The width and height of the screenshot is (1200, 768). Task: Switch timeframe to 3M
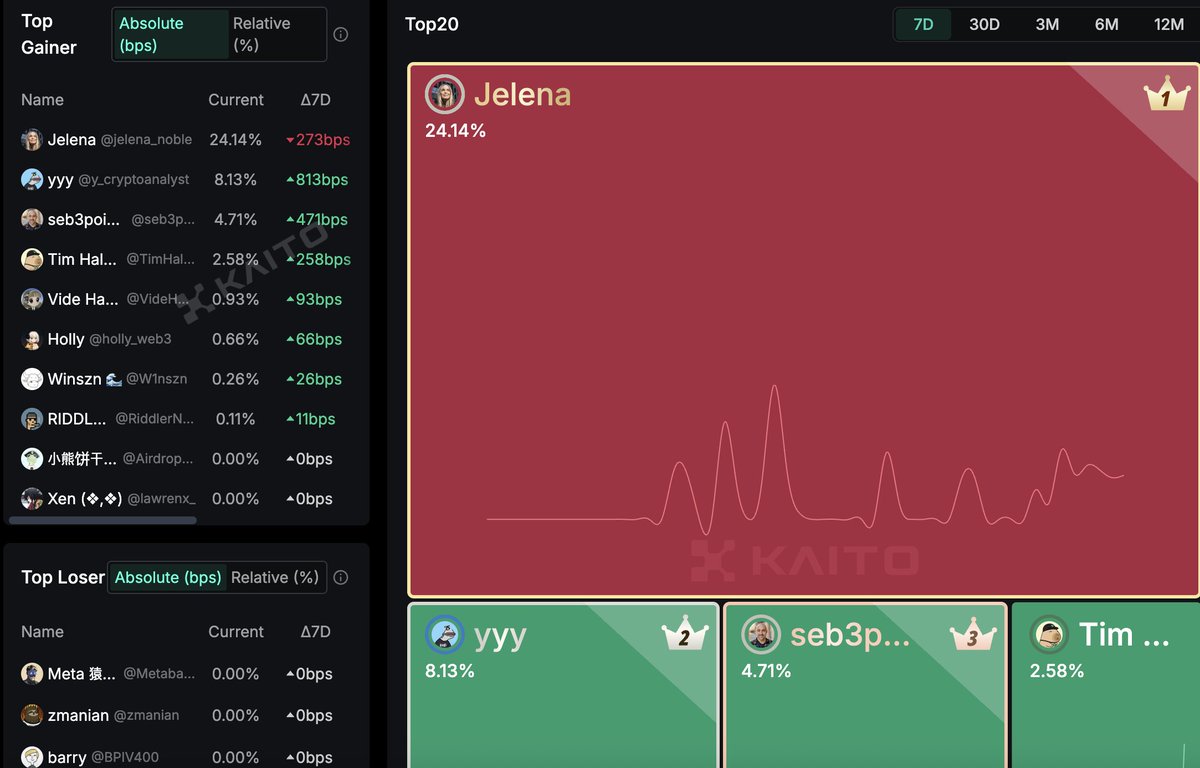coord(1047,24)
